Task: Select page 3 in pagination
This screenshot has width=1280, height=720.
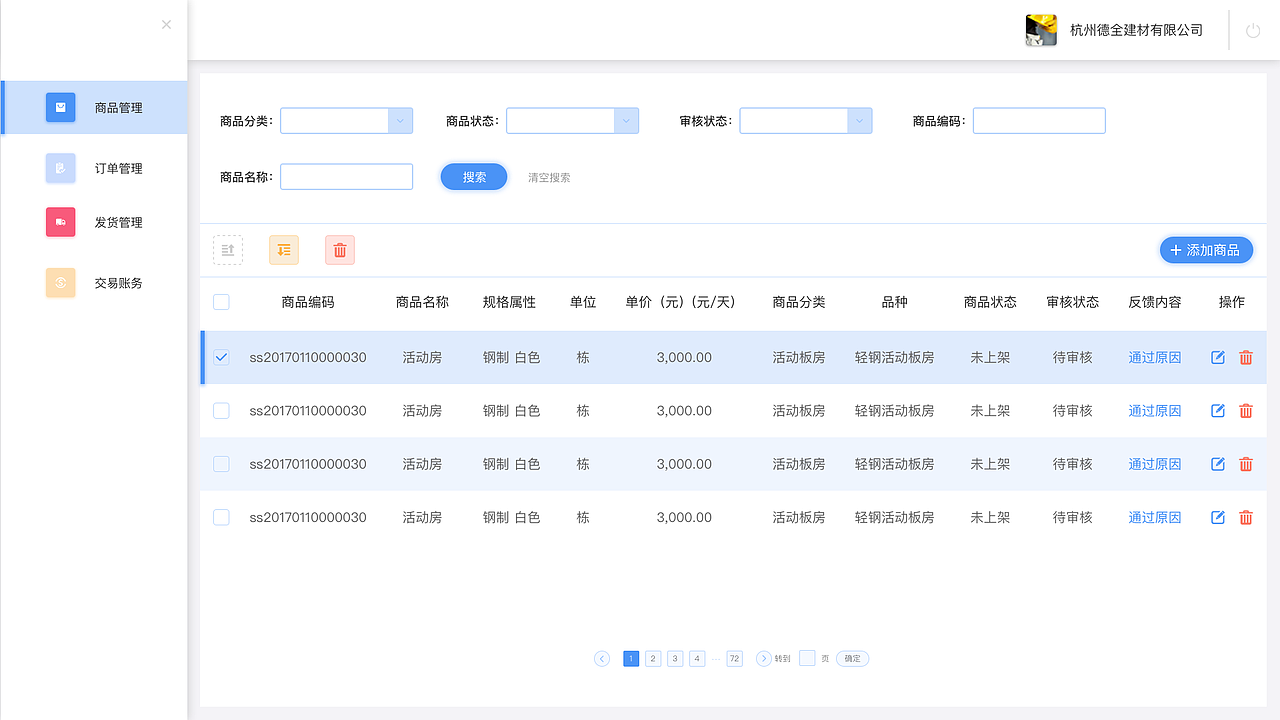Action: click(675, 659)
